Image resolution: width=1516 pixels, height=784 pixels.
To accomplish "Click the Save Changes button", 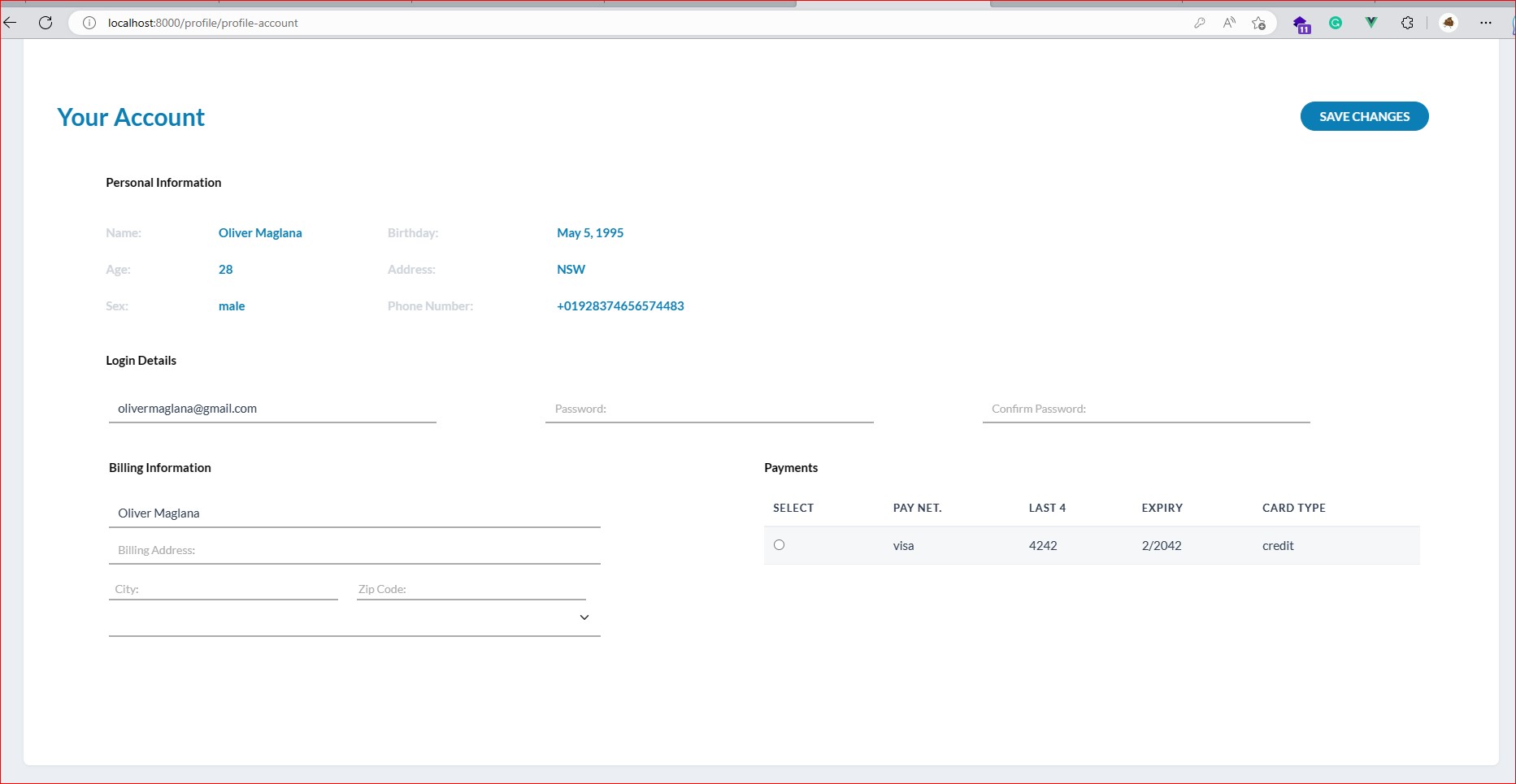I will pyautogui.click(x=1364, y=116).
